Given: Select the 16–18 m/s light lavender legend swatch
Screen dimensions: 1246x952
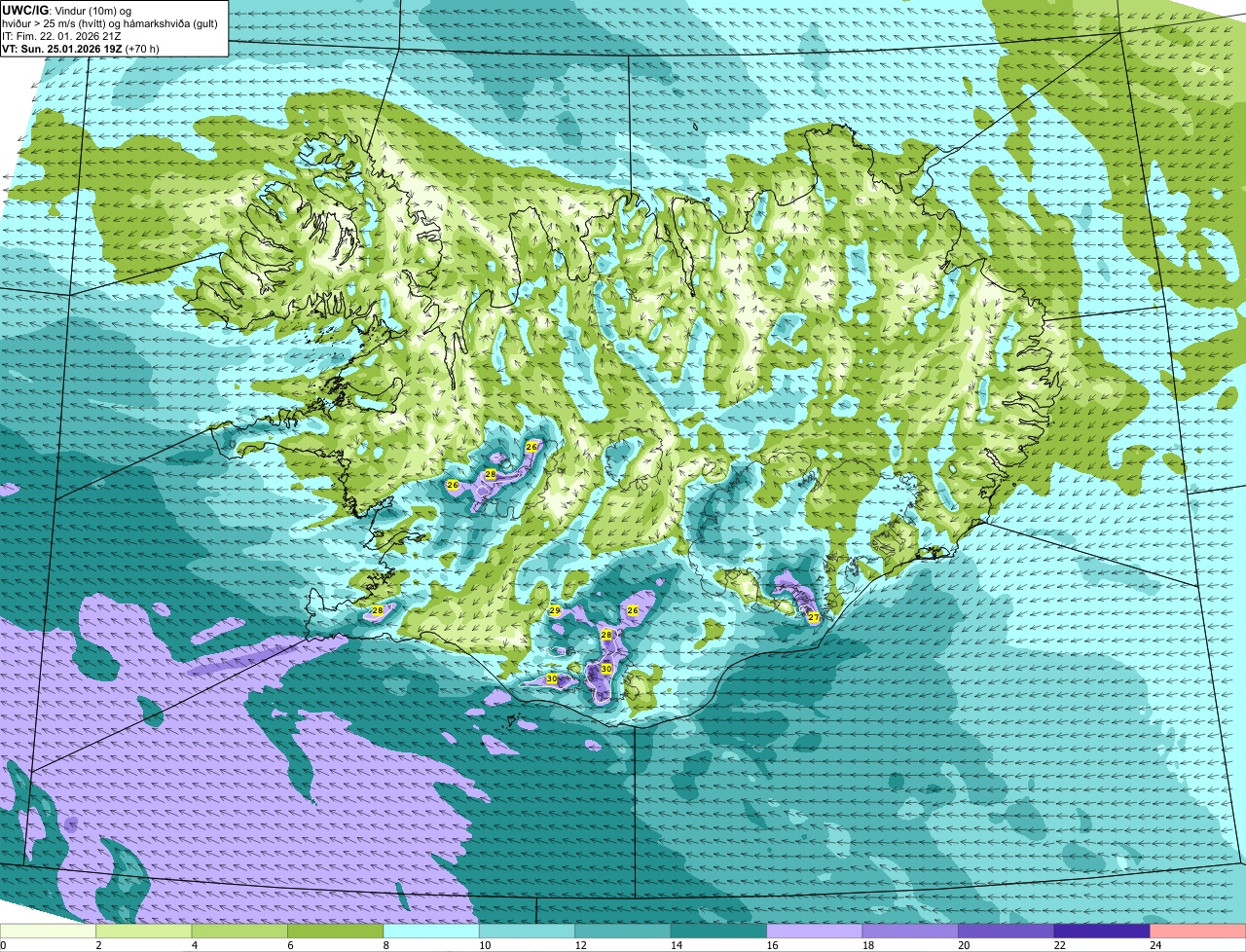Looking at the screenshot, I should click(815, 931).
